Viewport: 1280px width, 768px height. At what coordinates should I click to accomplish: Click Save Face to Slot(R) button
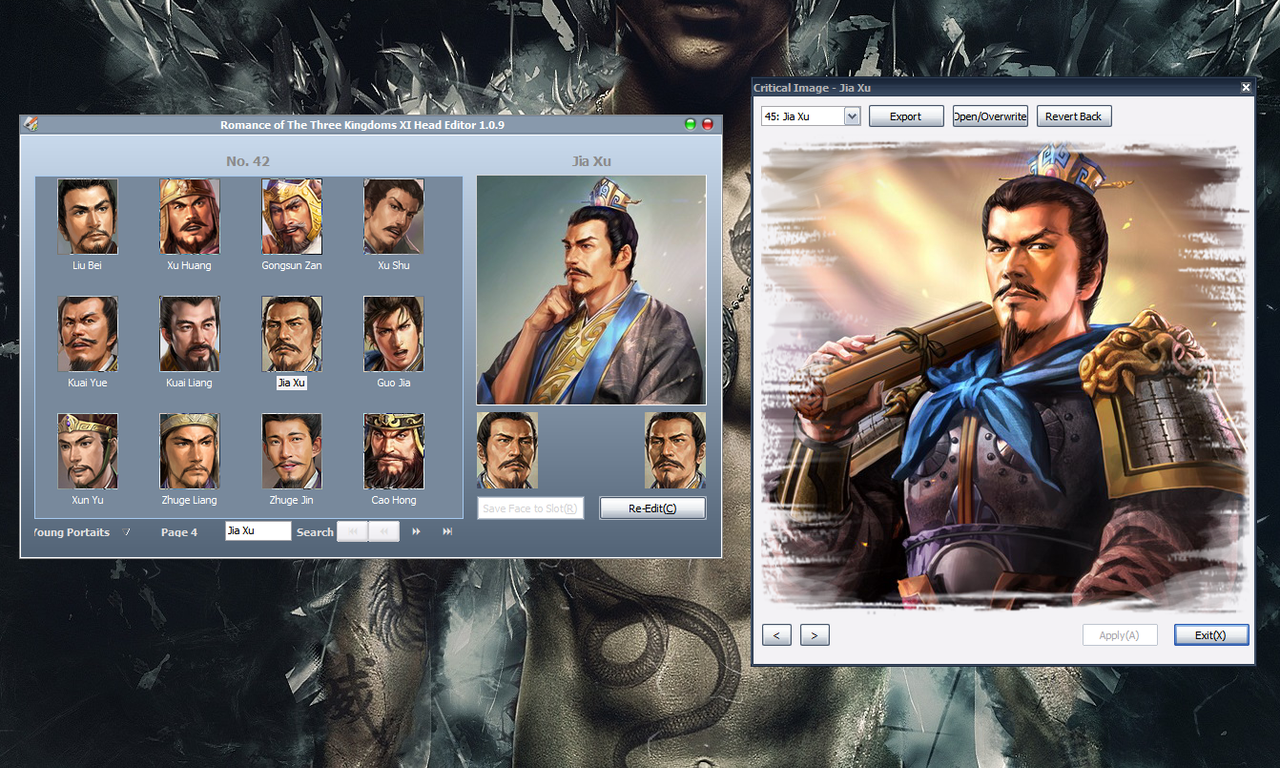click(x=530, y=508)
